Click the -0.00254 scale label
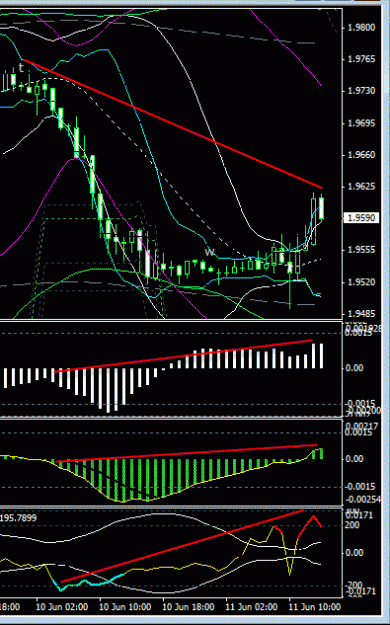 click(x=363, y=499)
